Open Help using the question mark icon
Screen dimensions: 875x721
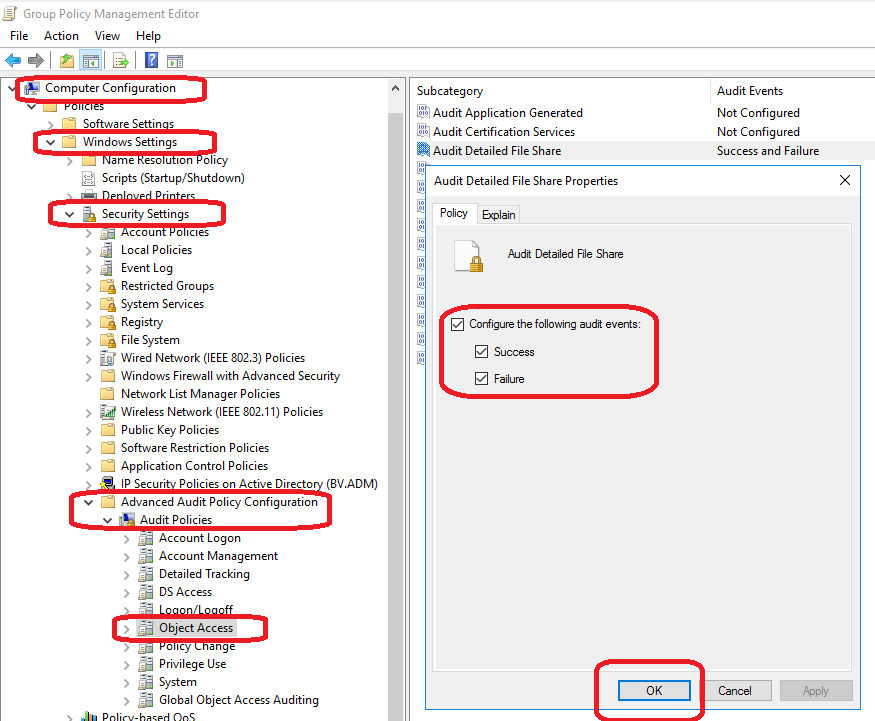[x=152, y=61]
